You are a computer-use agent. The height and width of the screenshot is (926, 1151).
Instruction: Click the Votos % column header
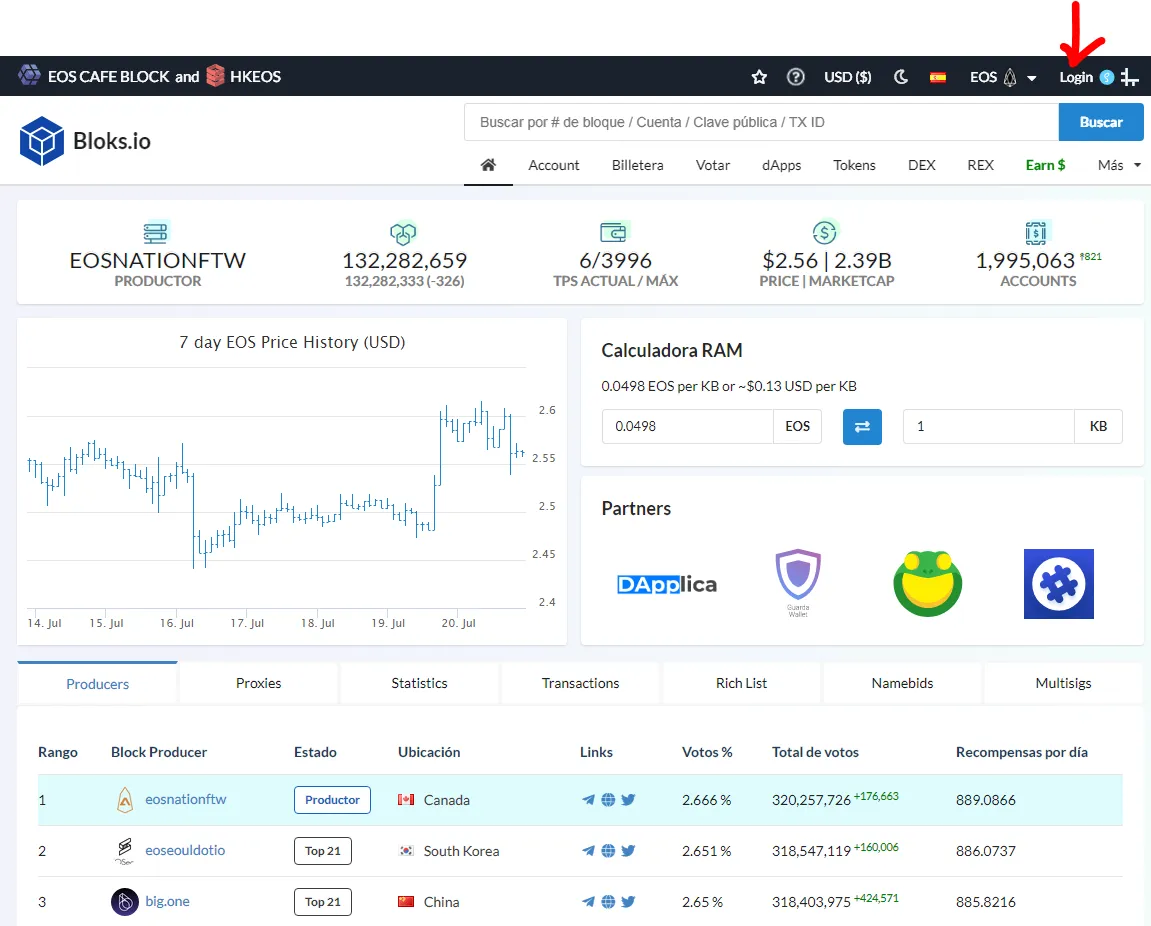coord(707,752)
